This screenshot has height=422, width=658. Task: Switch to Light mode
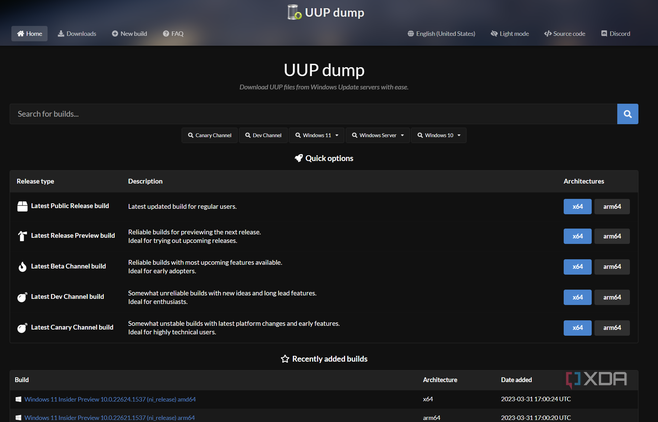pyautogui.click(x=510, y=34)
